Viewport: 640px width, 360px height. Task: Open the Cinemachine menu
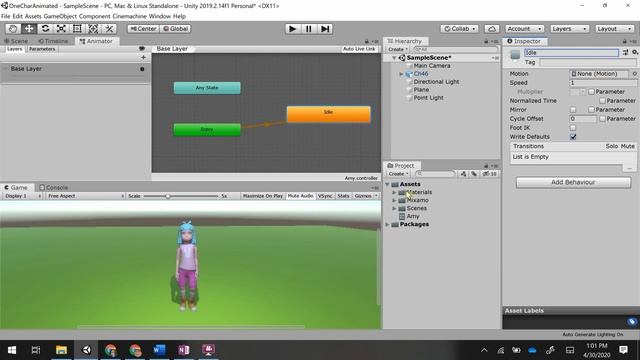pos(129,16)
